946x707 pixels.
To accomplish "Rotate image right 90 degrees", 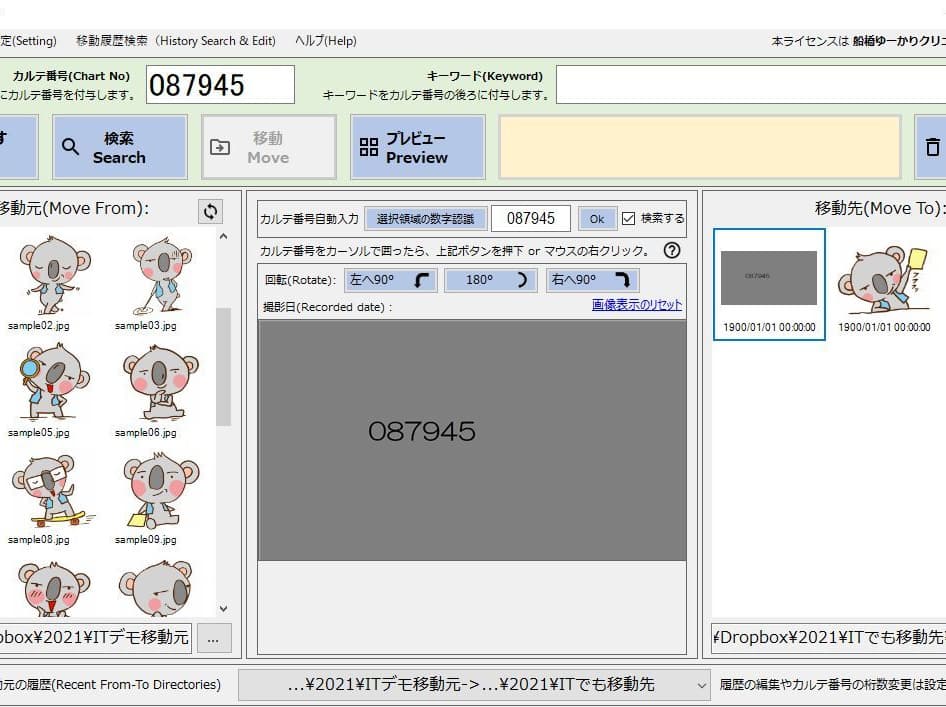I will 592,280.
